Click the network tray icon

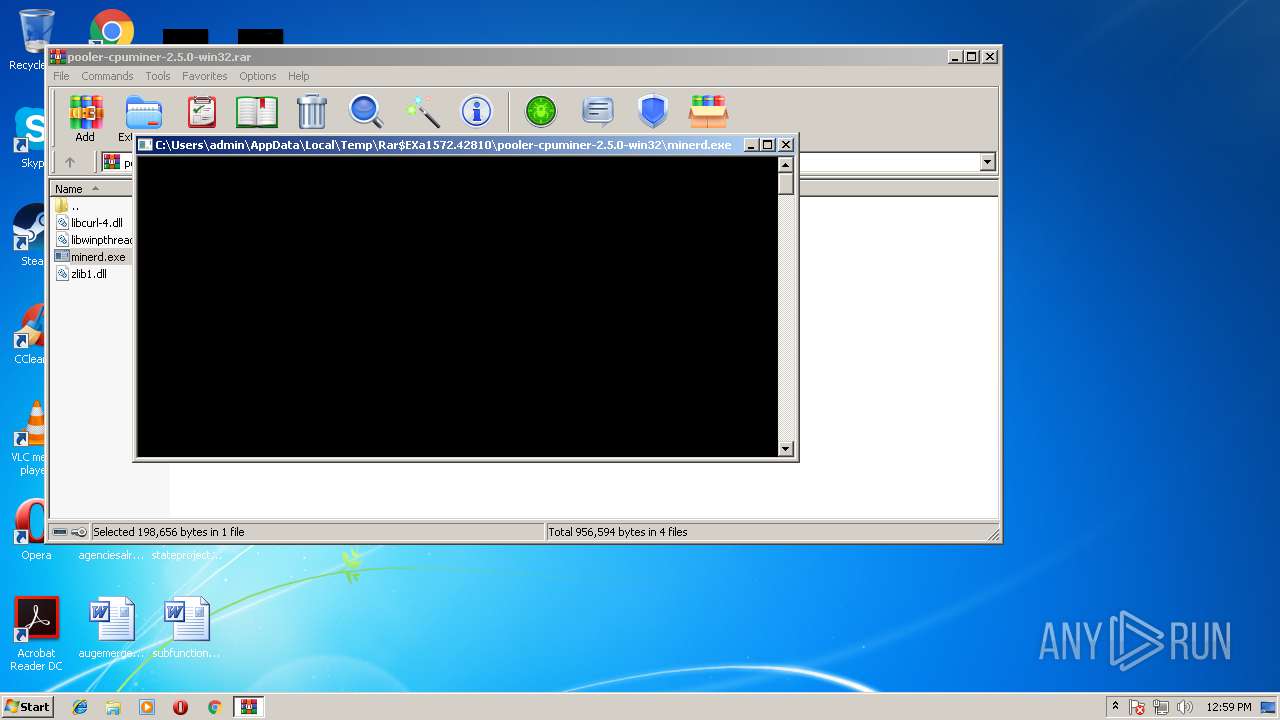1161,707
